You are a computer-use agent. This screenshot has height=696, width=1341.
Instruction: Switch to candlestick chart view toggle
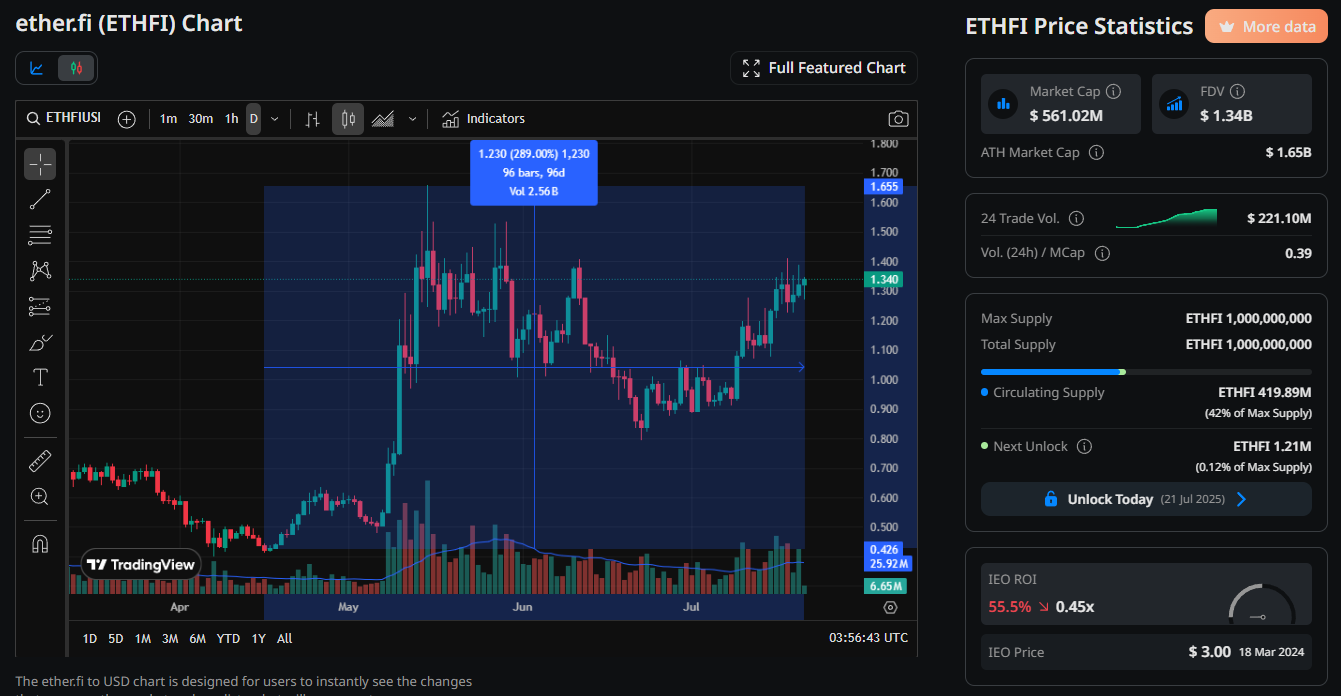pyautogui.click(x=76, y=68)
